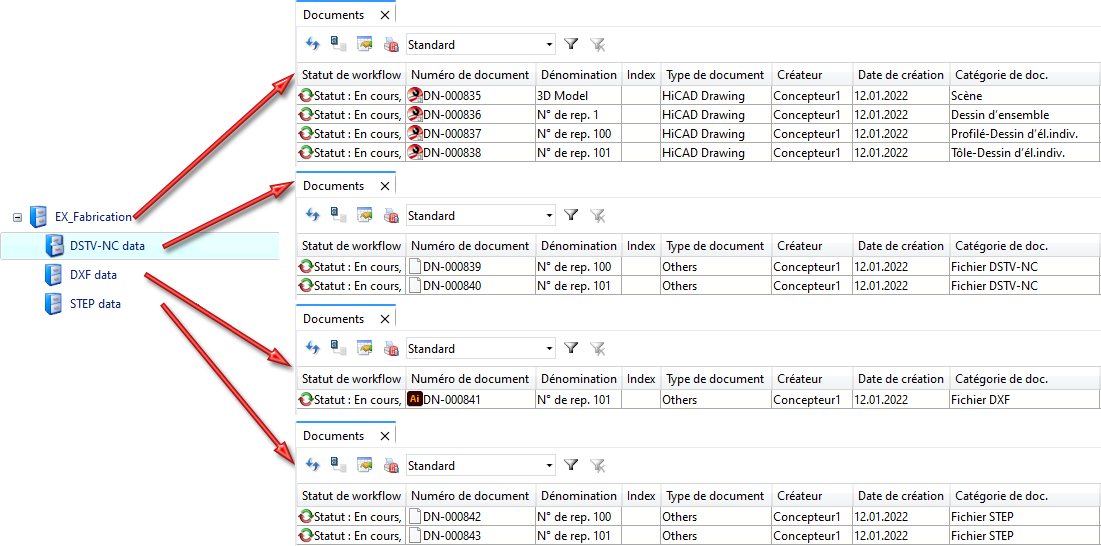Refresh the documents panel listing DN-000842
Image resolution: width=1101 pixels, height=546 pixels.
(313, 465)
